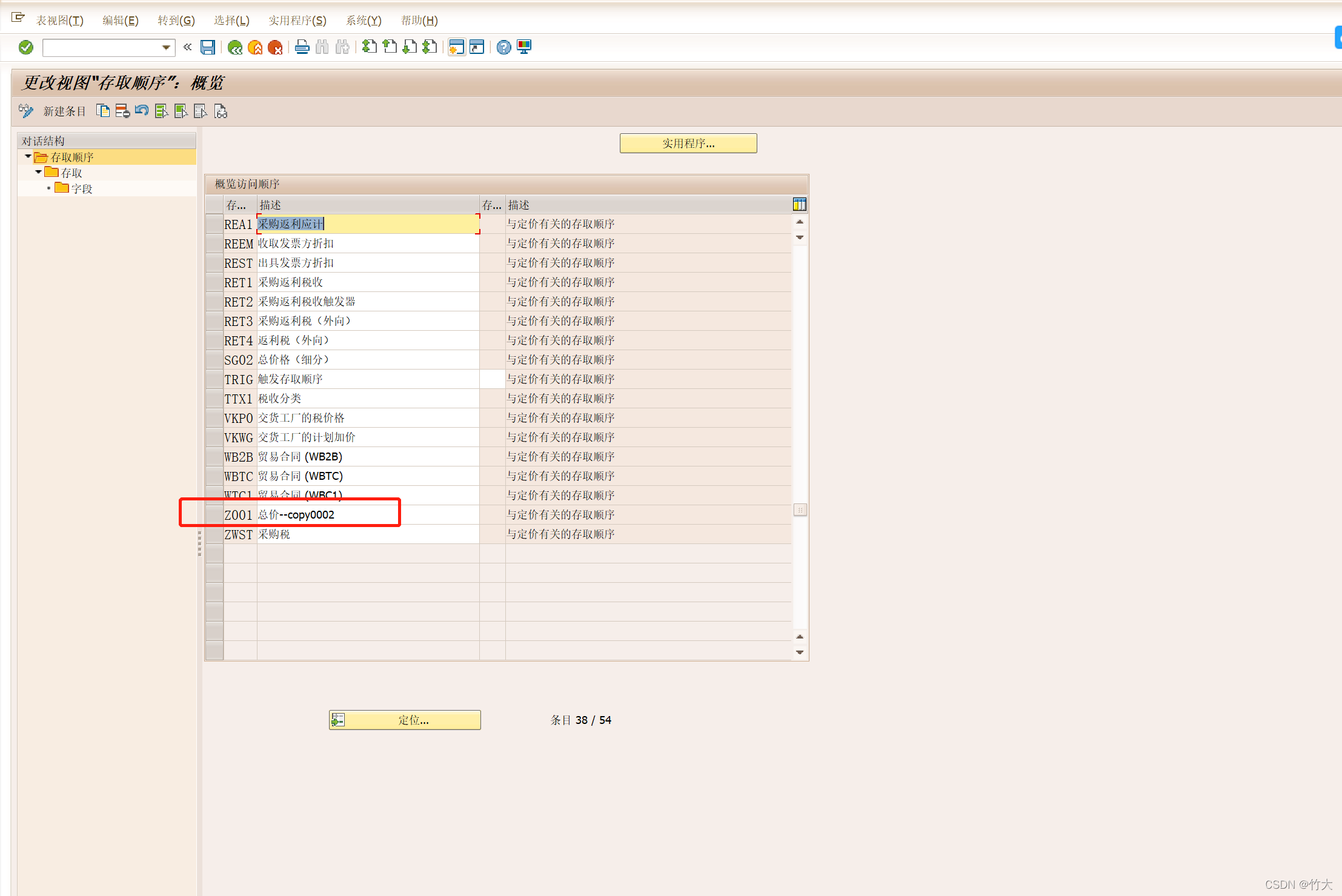Click the Save floppy disk icon
The height and width of the screenshot is (896, 1342).
point(208,47)
